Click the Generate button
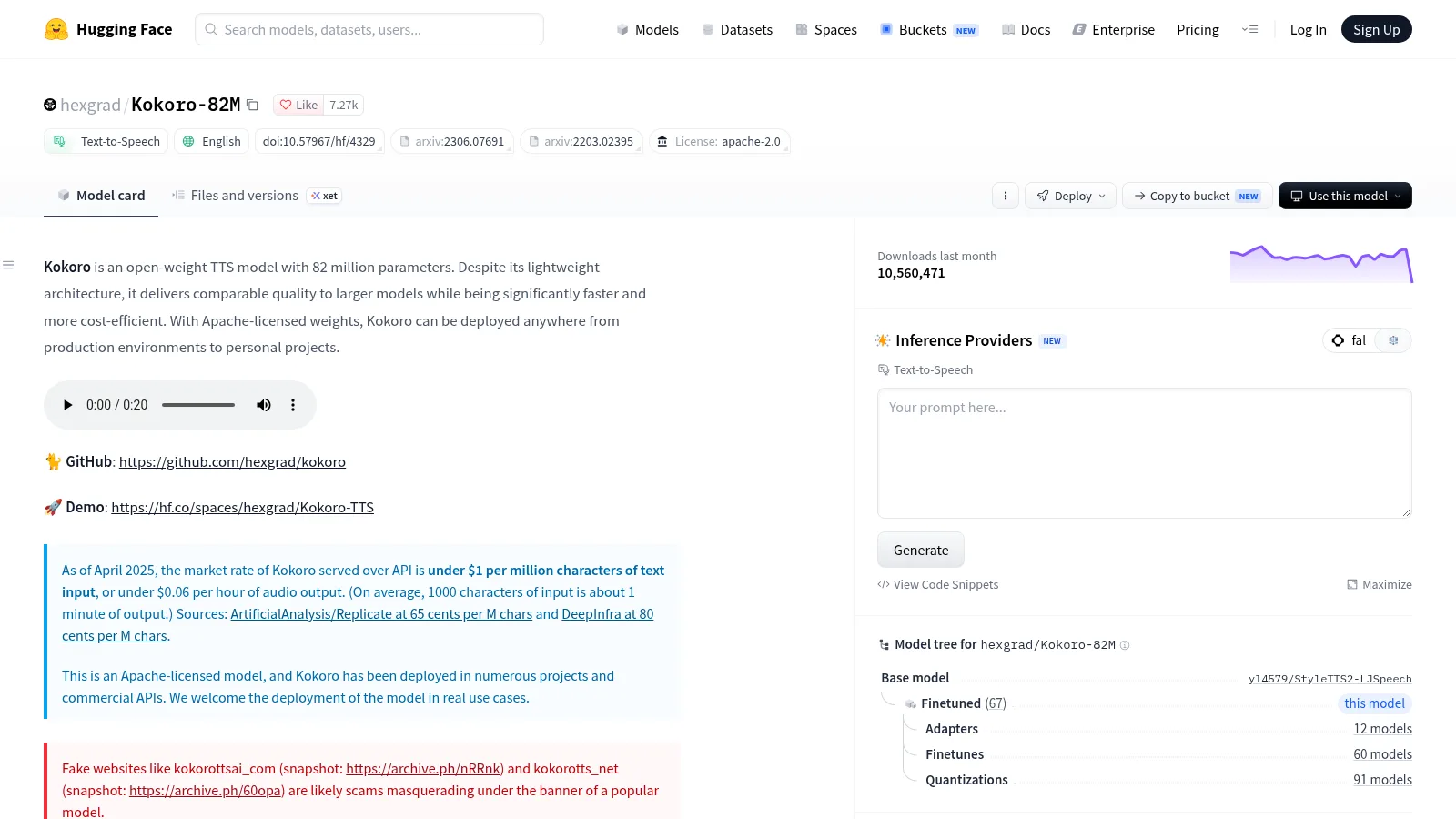 click(921, 550)
